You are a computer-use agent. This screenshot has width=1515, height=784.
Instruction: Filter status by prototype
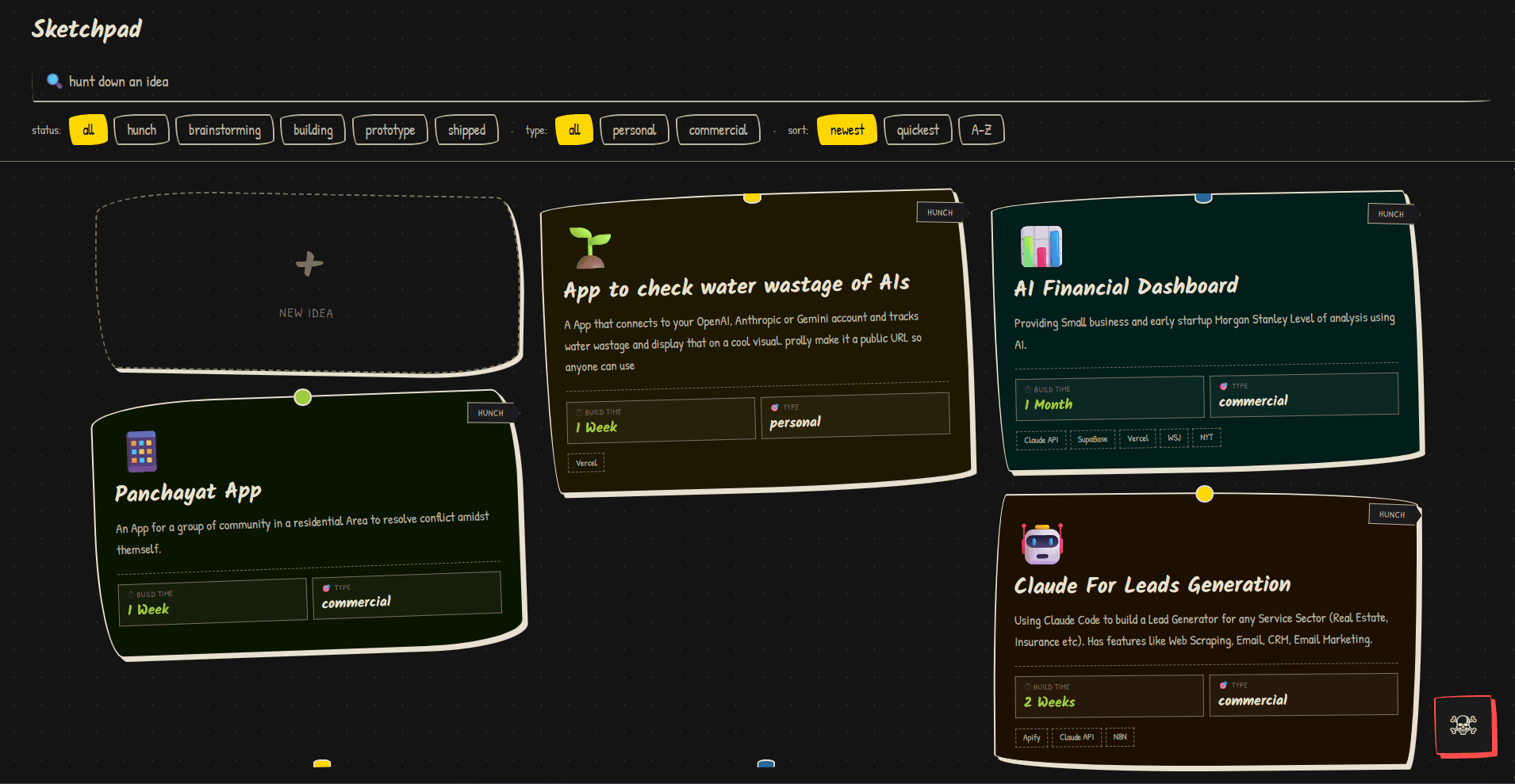(x=389, y=130)
